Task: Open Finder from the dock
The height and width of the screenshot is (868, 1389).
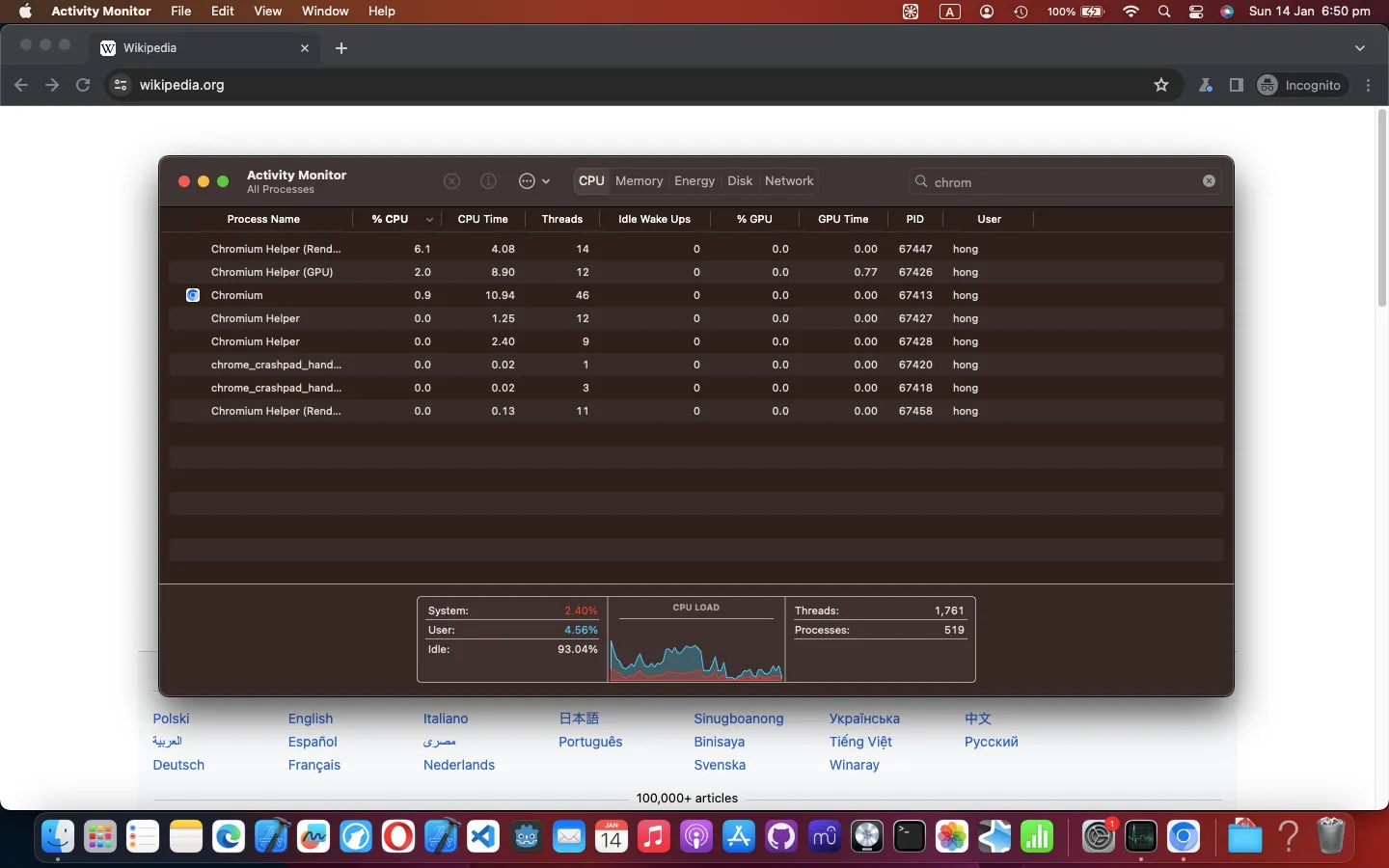Action: coord(58,836)
